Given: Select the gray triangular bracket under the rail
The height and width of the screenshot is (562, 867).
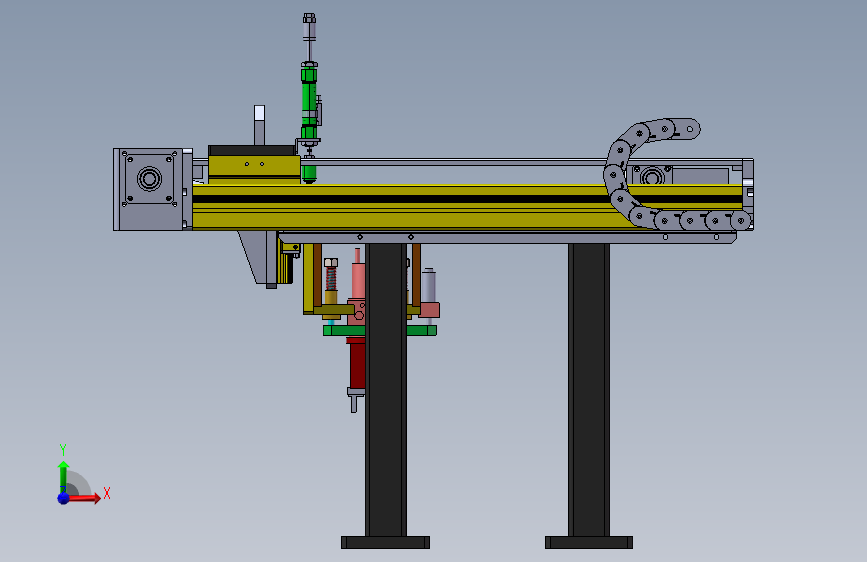Looking at the screenshot, I should point(259,257).
